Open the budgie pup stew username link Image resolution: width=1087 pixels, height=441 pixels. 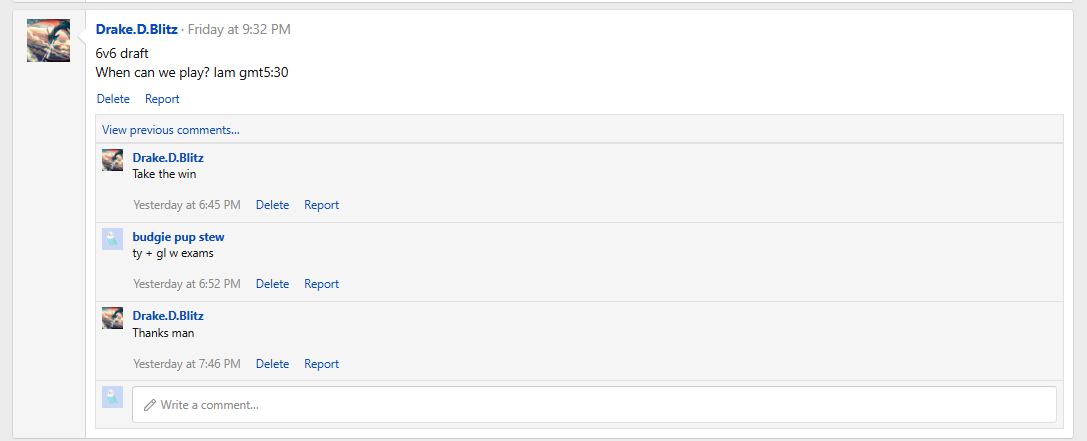pyautogui.click(x=178, y=237)
